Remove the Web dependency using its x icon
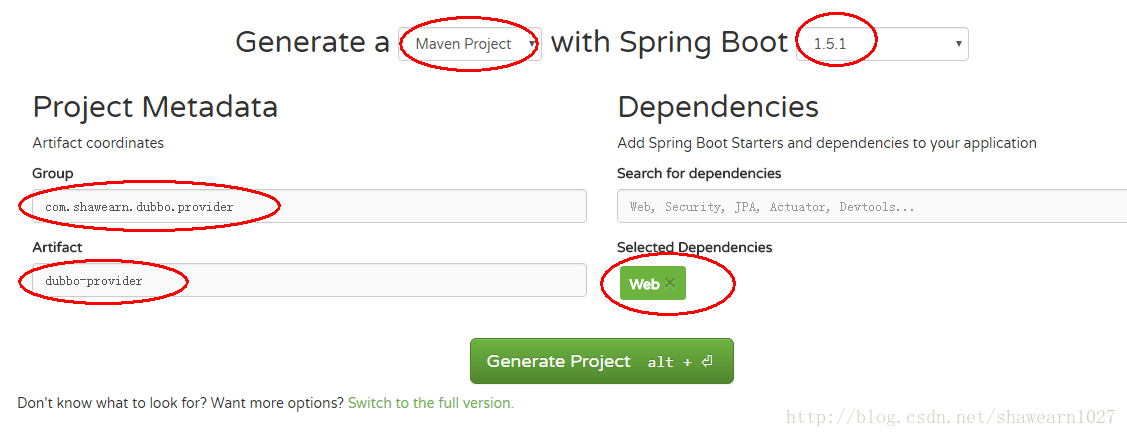Viewport: 1127px width, 437px height. pyautogui.click(x=670, y=282)
